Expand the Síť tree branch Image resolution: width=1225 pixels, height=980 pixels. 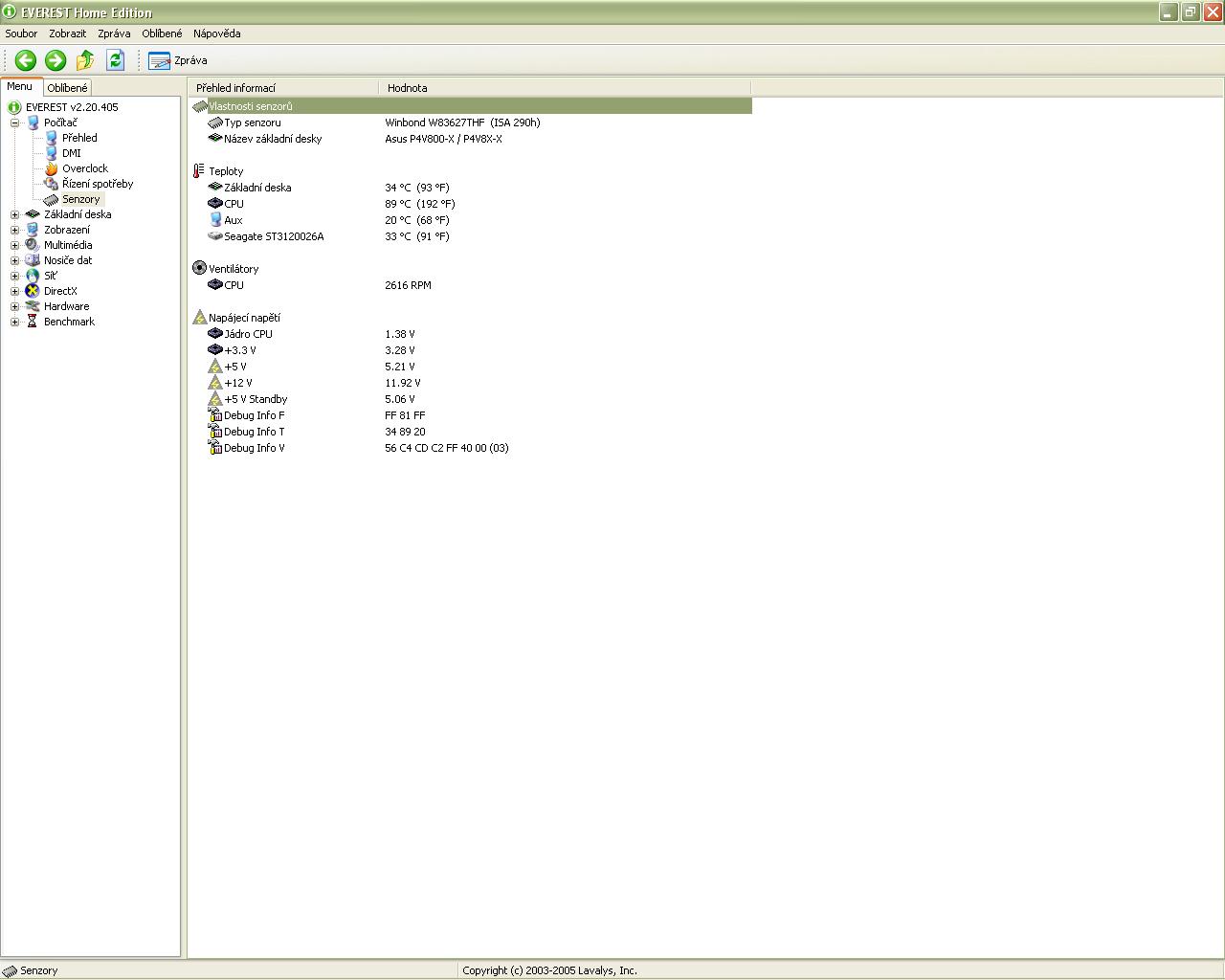[x=14, y=276]
